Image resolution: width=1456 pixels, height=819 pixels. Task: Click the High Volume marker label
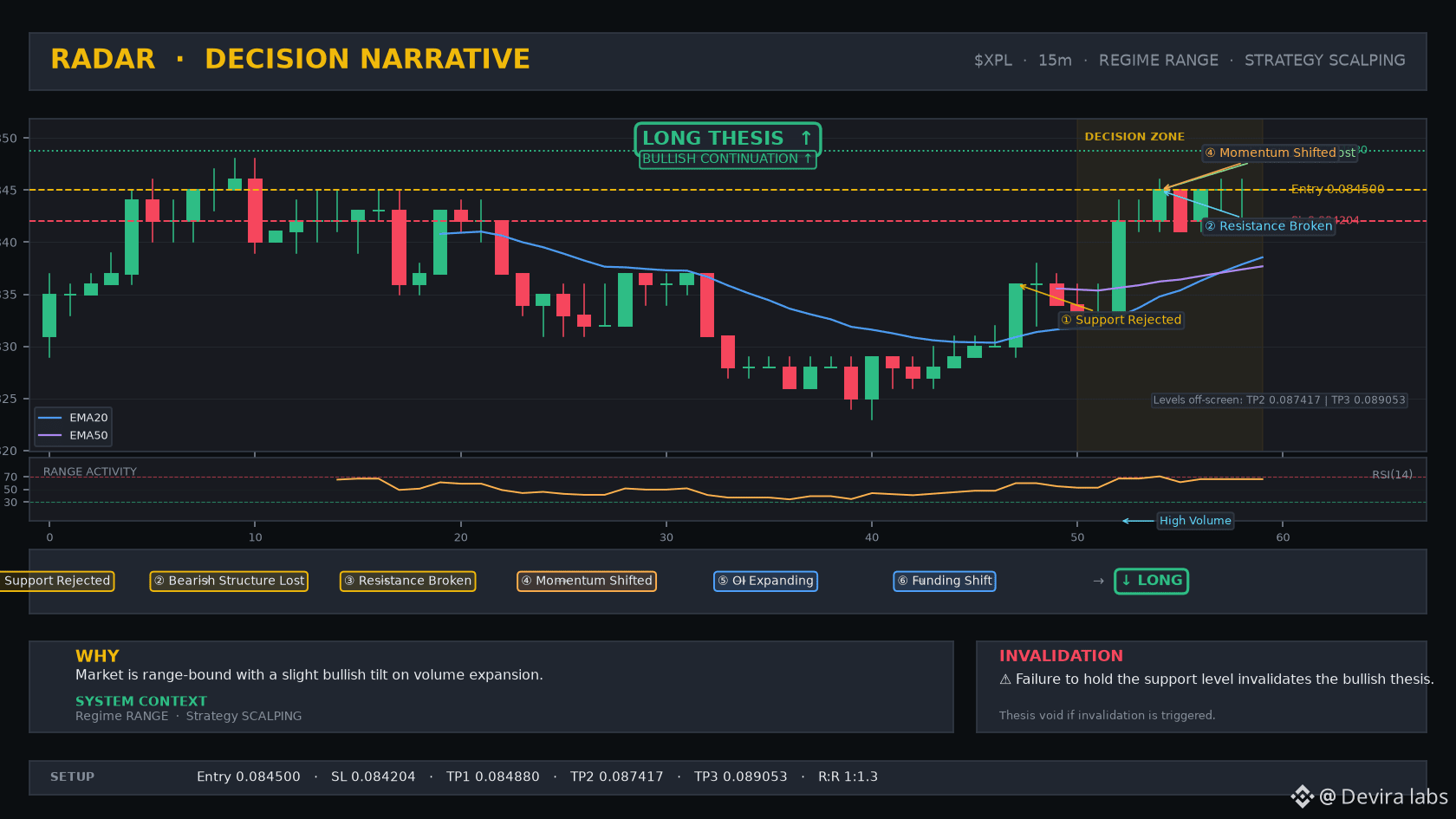pos(1195,521)
